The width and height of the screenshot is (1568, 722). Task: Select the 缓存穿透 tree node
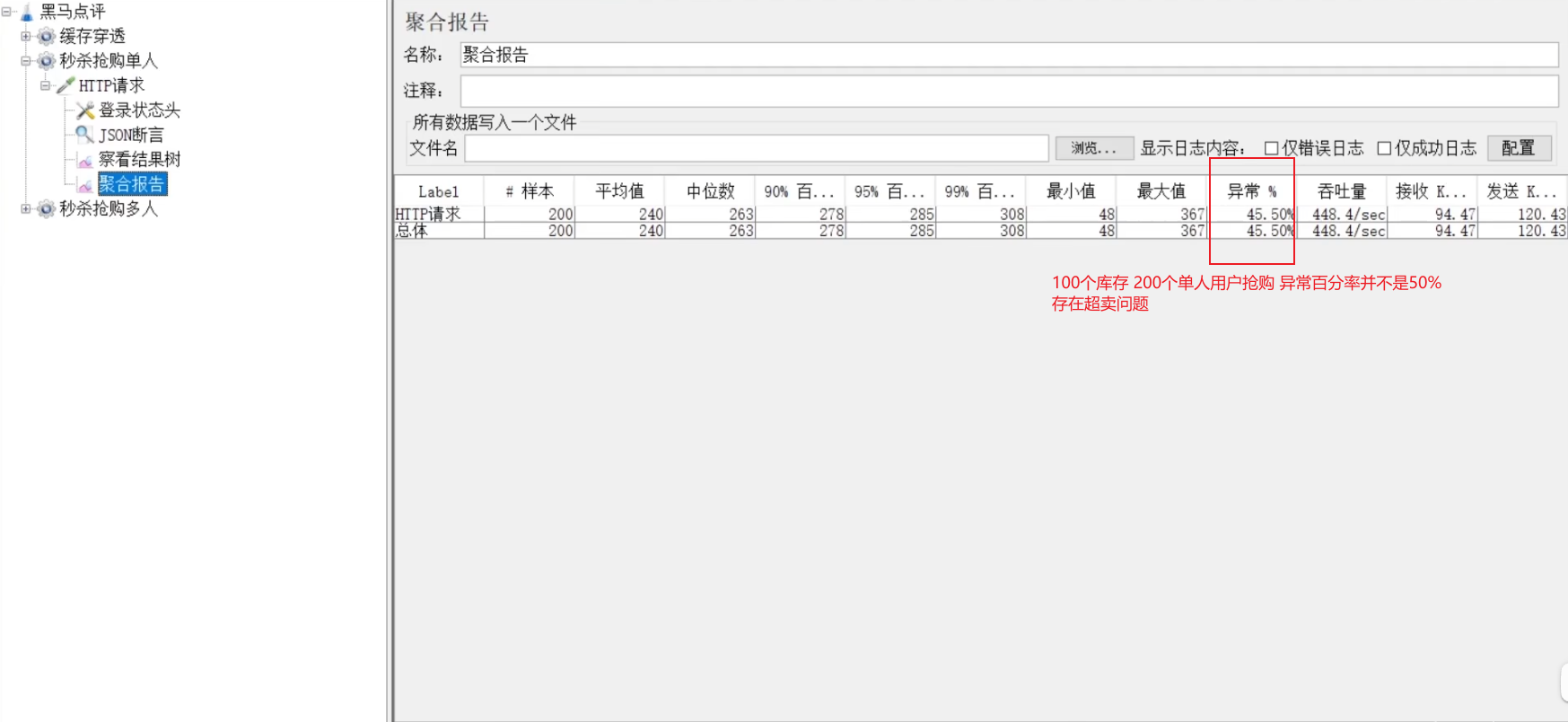pyautogui.click(x=92, y=36)
